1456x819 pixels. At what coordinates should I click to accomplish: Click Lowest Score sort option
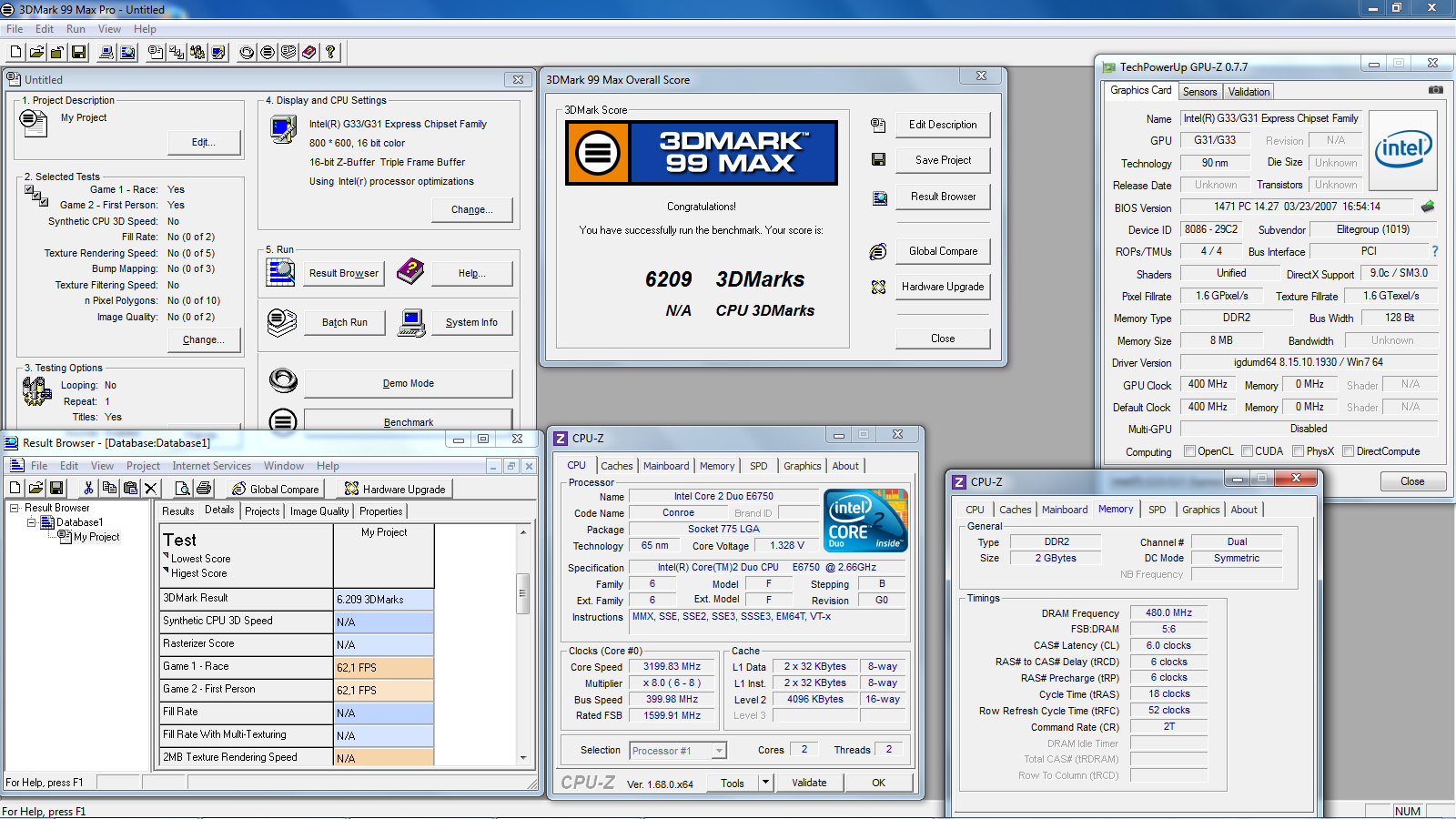pos(200,559)
